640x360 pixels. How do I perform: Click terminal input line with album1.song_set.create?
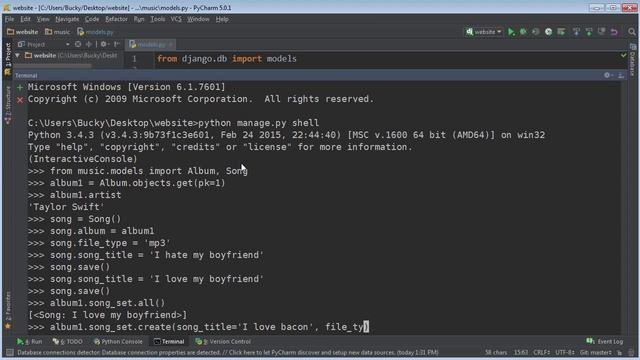[x=199, y=327]
